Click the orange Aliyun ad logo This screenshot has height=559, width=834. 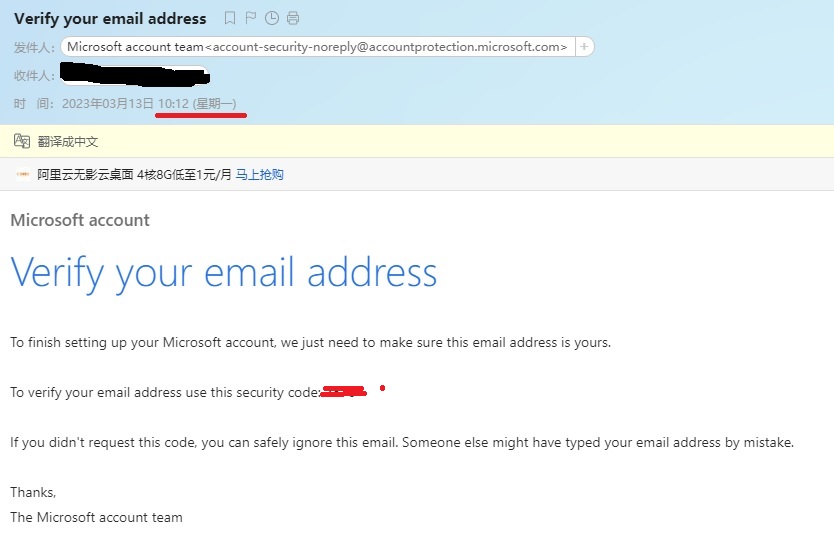(22, 174)
